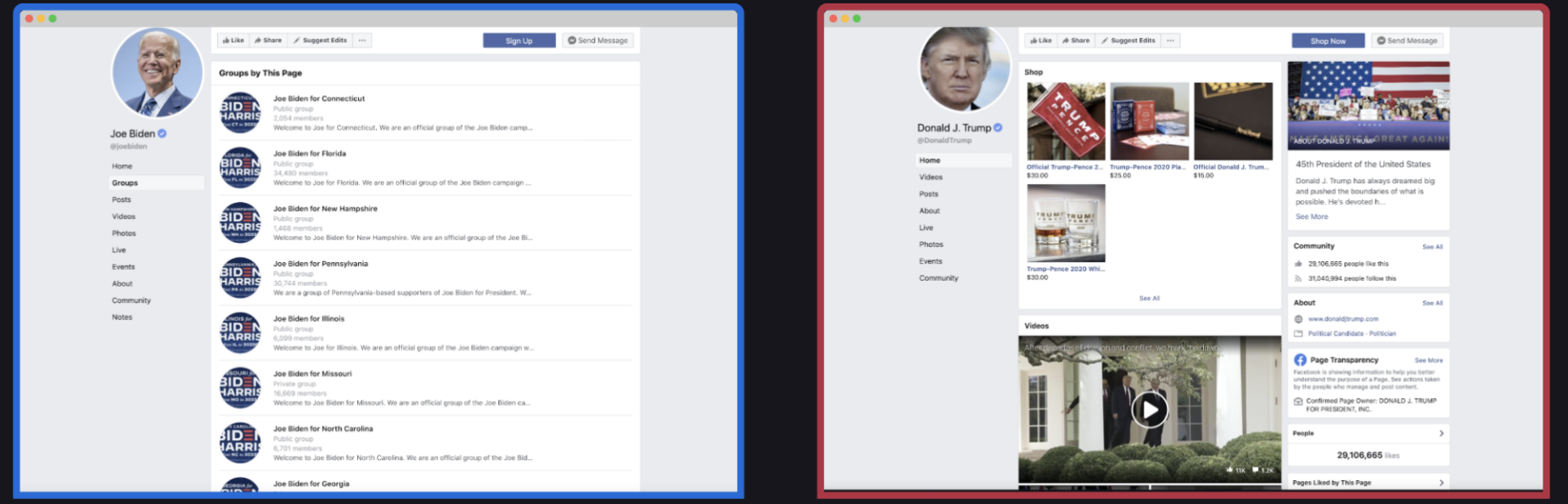Open Community in Trump page sidebar
Image resolution: width=1568 pixels, height=504 pixels.
click(x=939, y=278)
